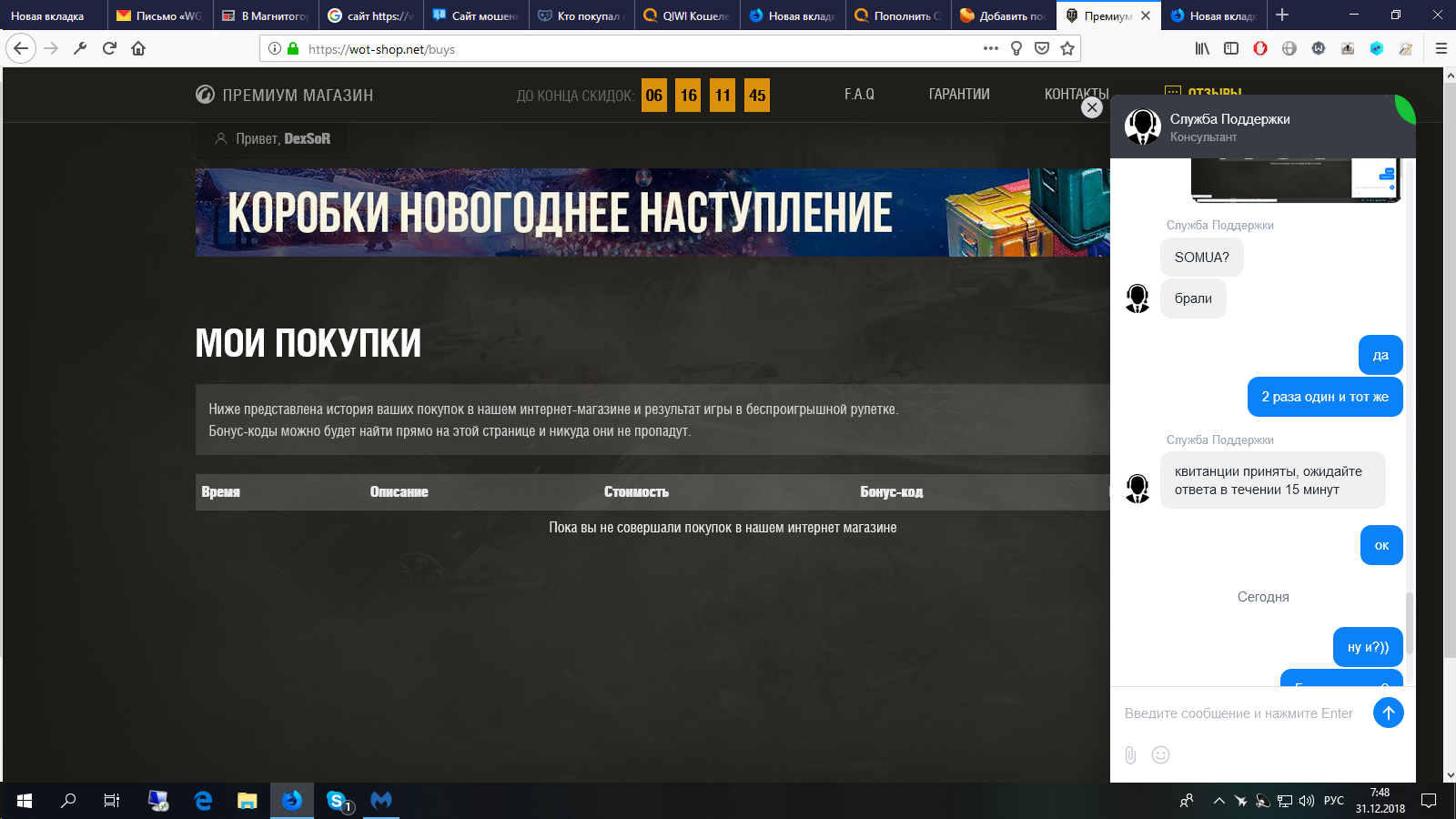
Task: Open the wrench customization icon
Action: pos(80,48)
